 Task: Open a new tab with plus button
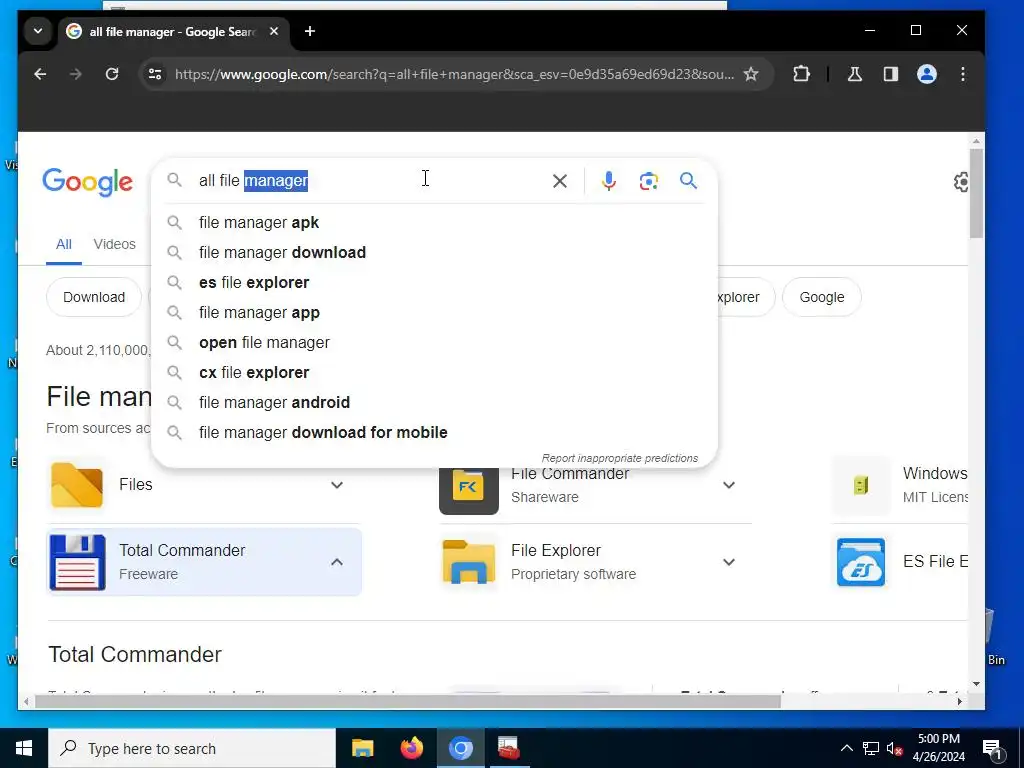310,31
